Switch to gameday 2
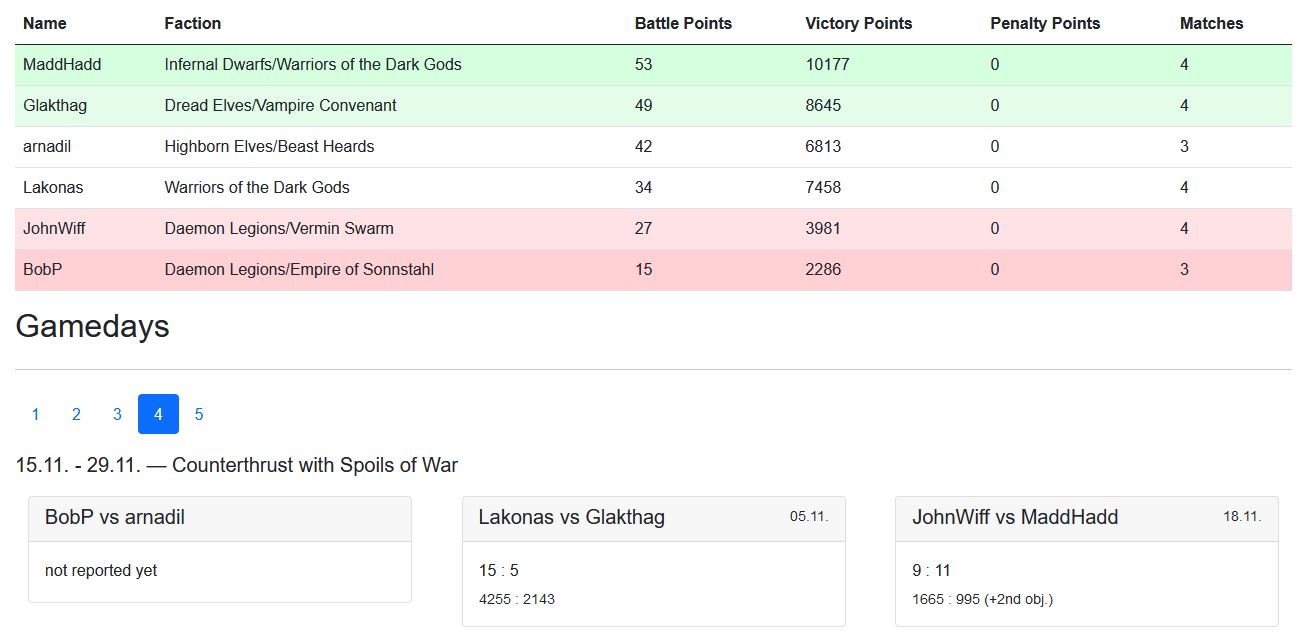 [x=77, y=414]
